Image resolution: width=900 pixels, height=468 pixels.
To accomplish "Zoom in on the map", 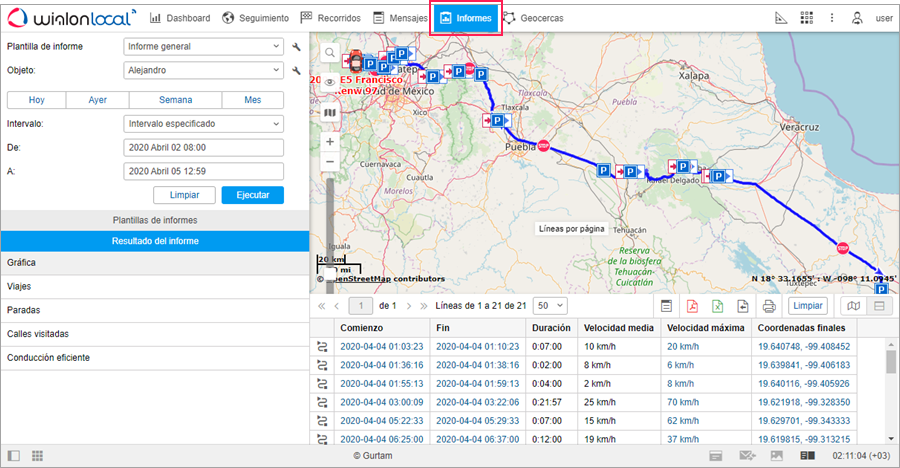I will [330, 141].
